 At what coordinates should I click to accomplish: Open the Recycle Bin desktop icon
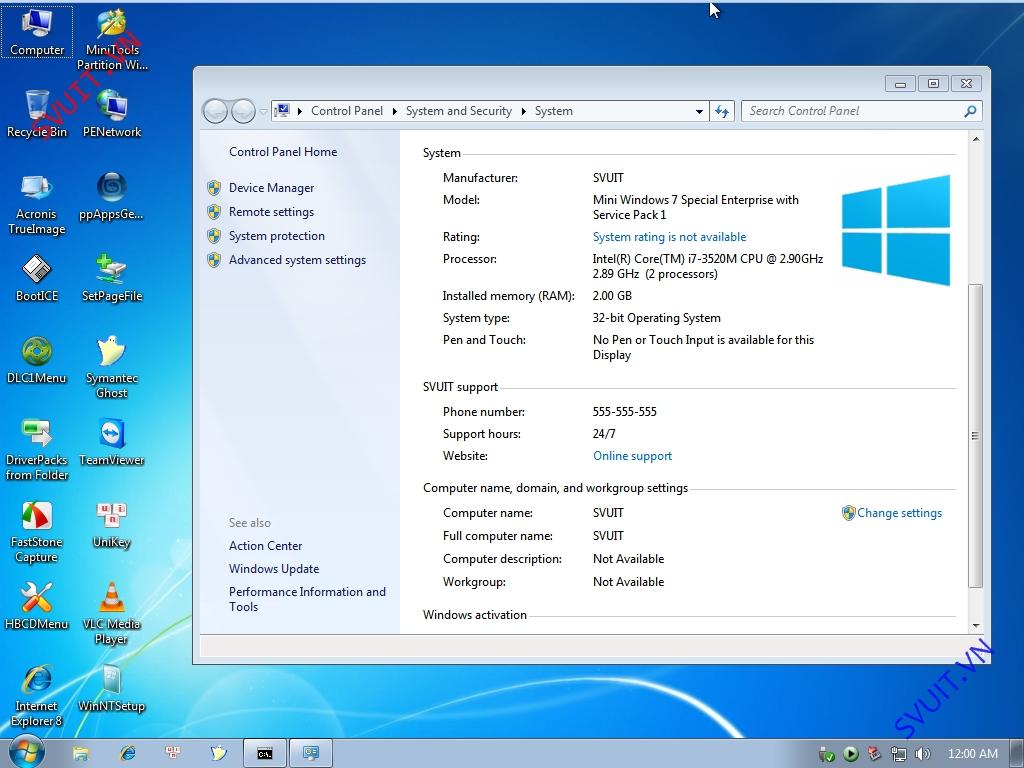(x=37, y=114)
